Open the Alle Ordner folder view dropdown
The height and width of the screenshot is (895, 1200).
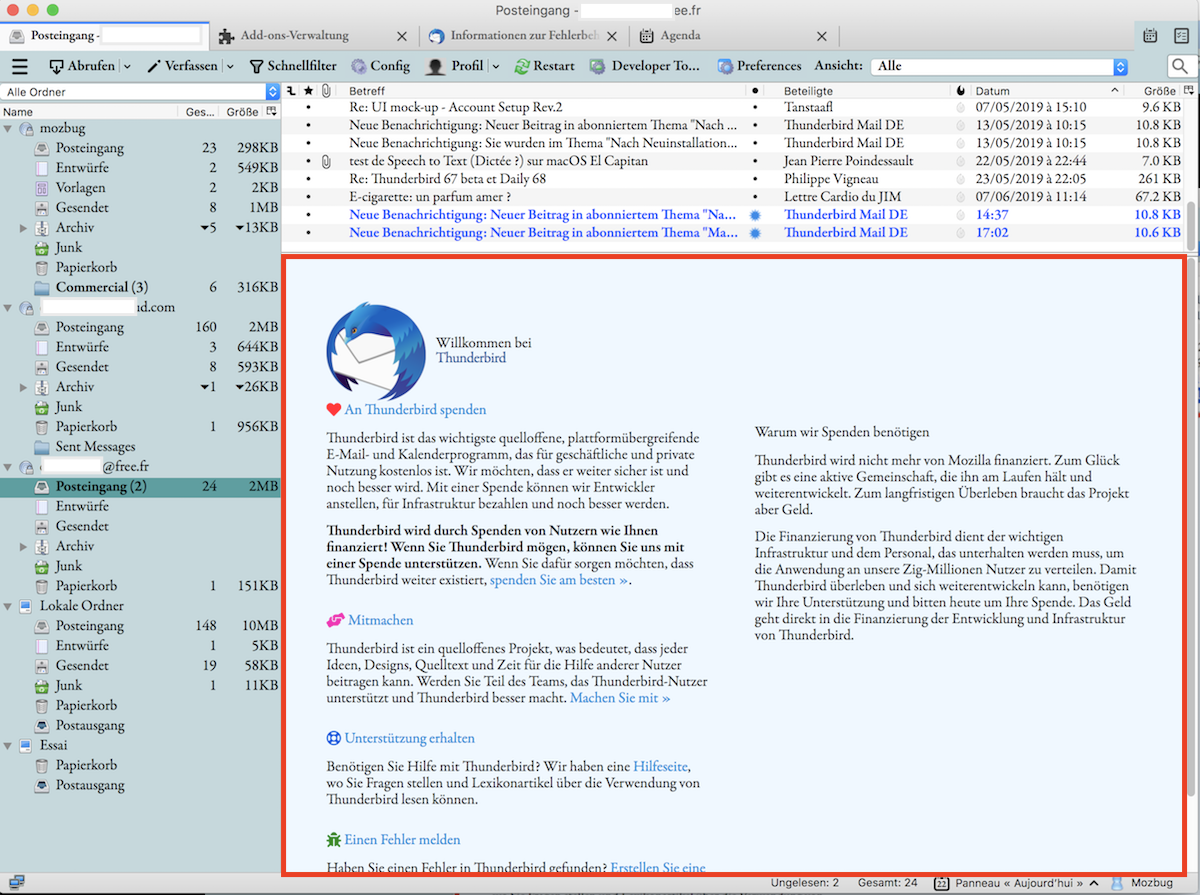140,92
